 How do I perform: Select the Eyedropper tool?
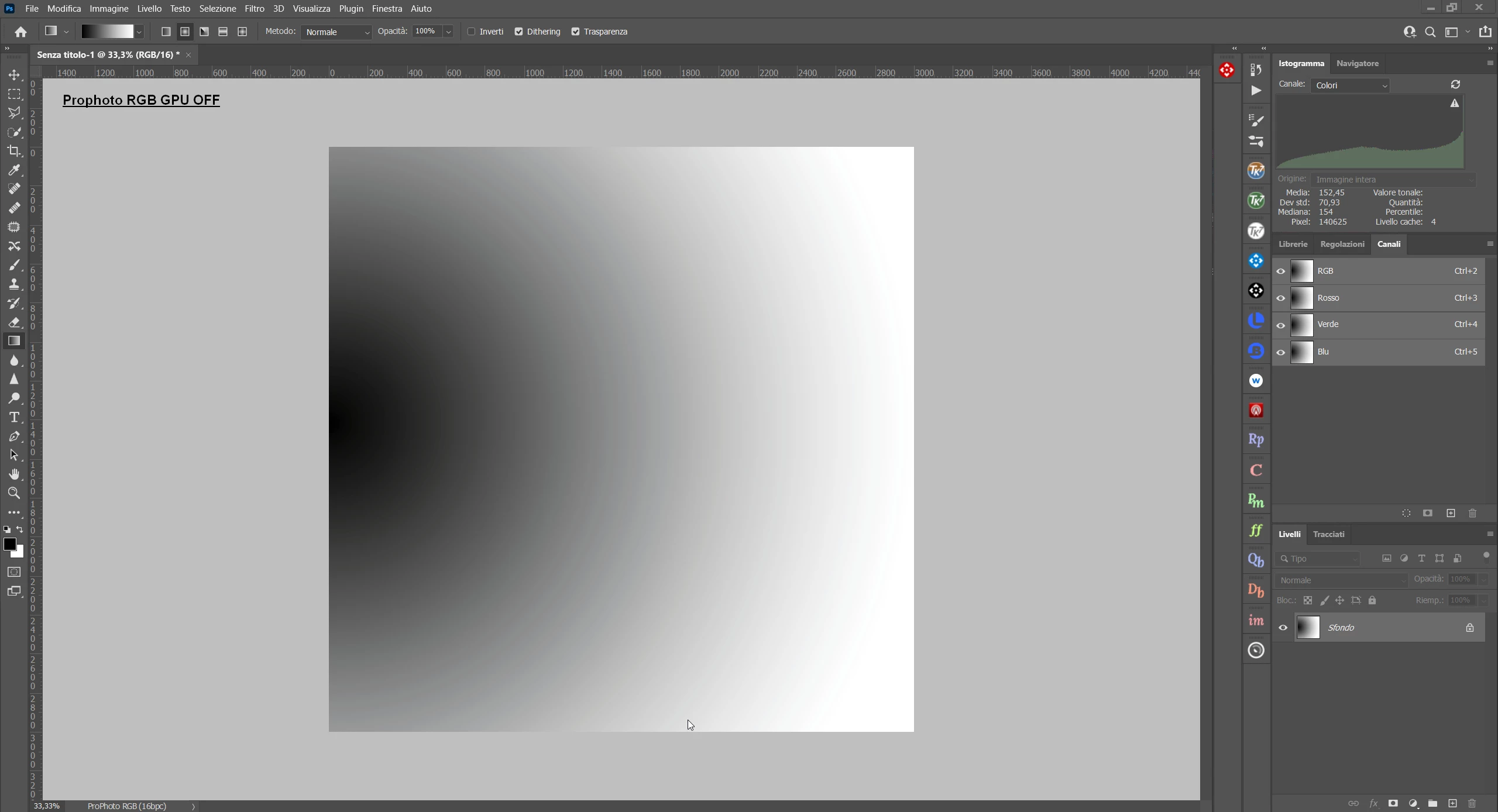(14, 170)
